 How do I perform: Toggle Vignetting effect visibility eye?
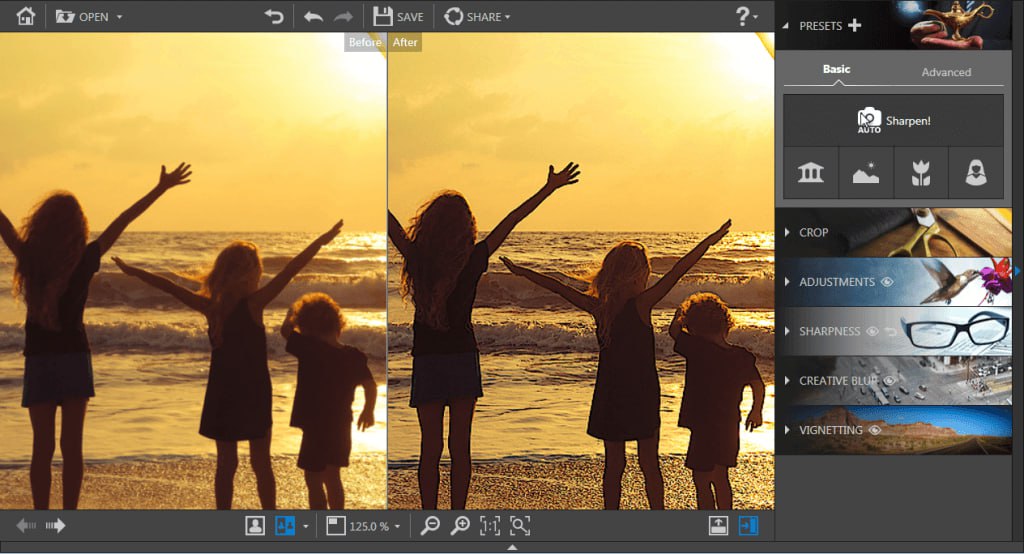click(x=874, y=430)
